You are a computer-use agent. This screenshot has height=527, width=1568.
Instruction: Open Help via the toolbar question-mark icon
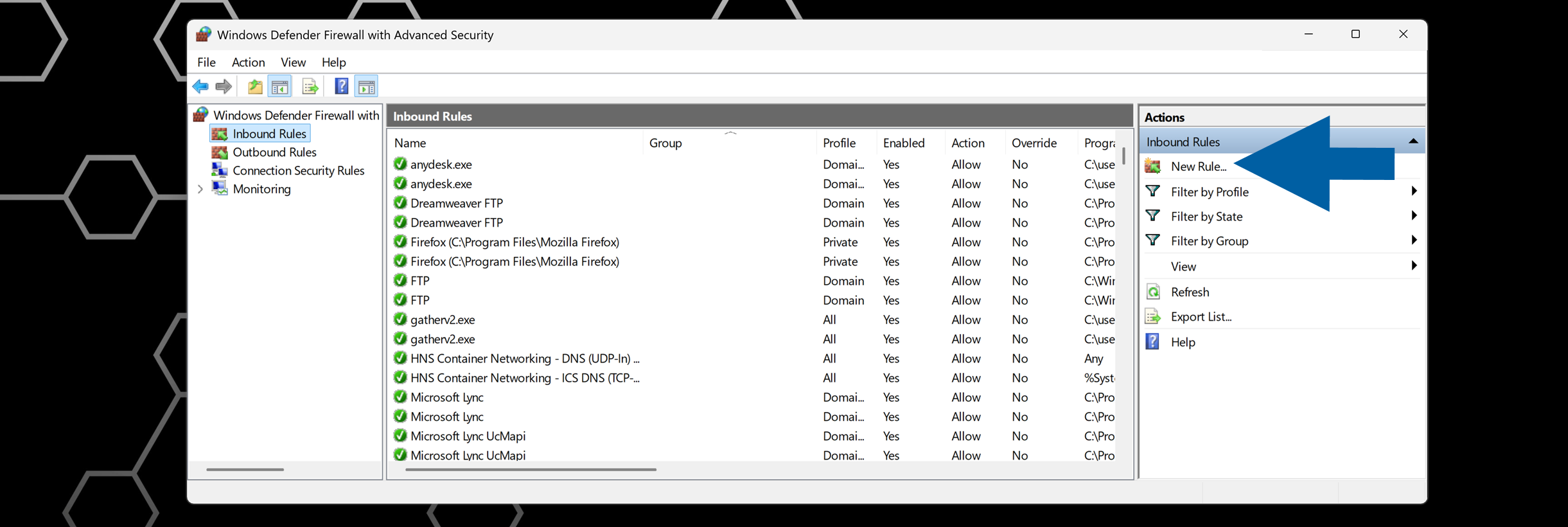click(x=341, y=86)
